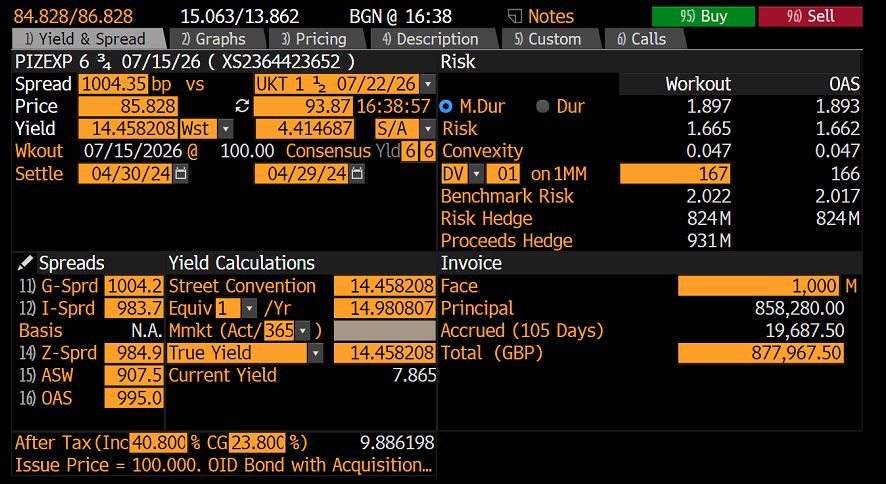Expand the True Yield dropdown
The width and height of the screenshot is (886, 484).
(316, 353)
